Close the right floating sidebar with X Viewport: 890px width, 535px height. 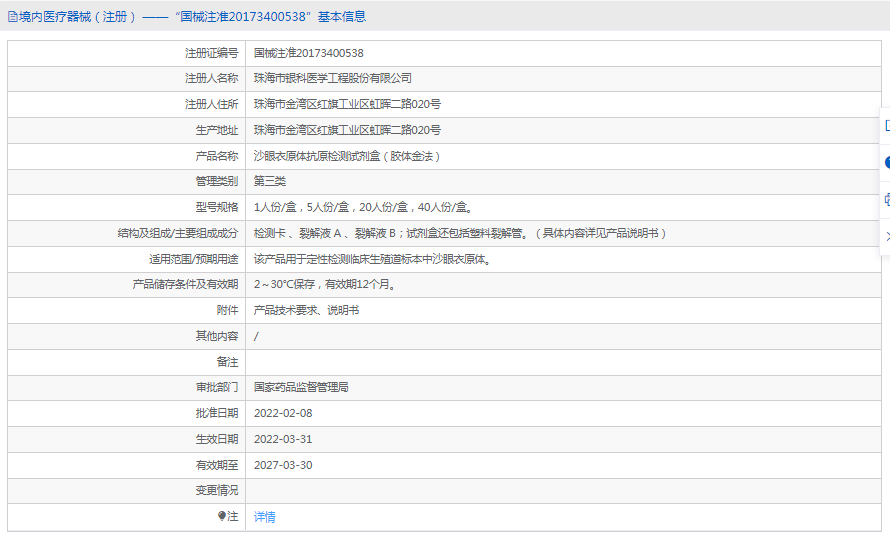(886, 236)
